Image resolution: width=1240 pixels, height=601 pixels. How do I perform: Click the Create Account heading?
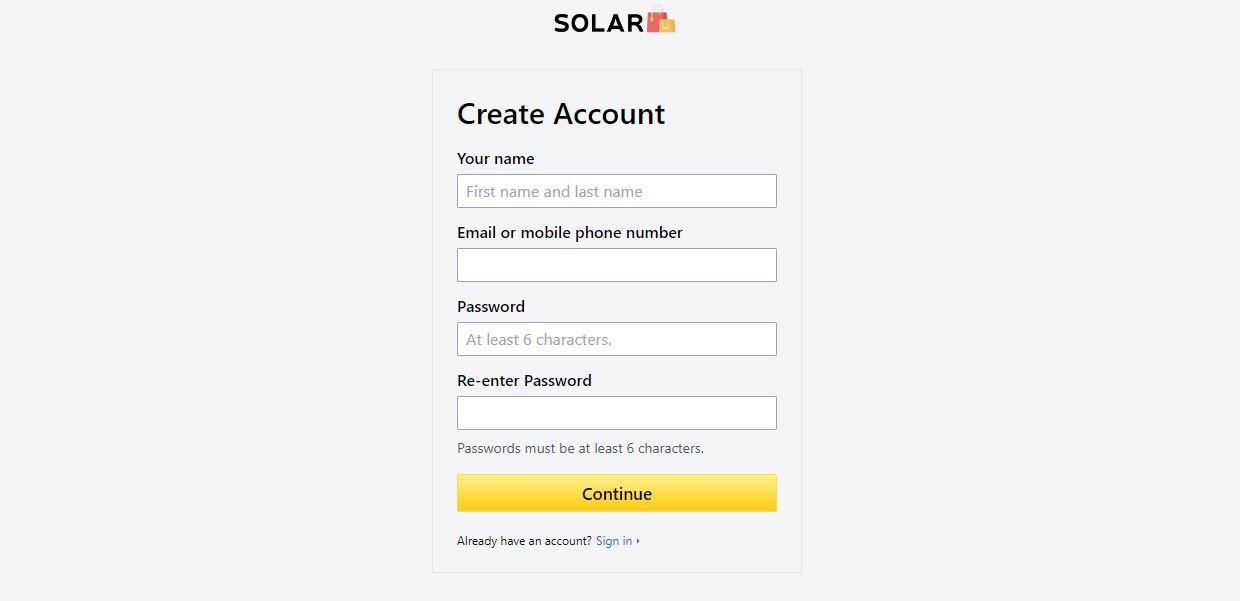tap(561, 114)
